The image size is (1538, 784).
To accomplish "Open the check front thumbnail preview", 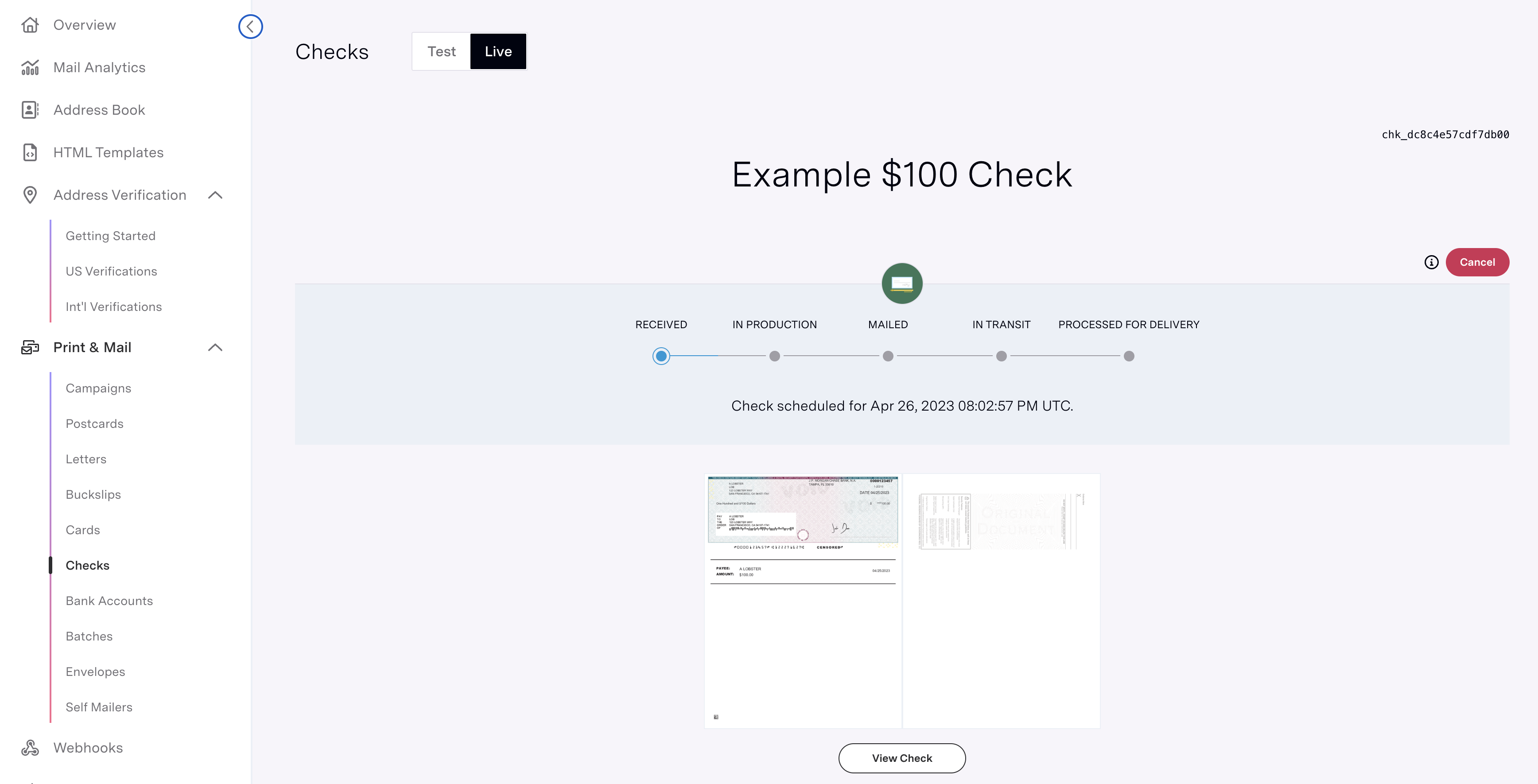I will [x=802, y=600].
